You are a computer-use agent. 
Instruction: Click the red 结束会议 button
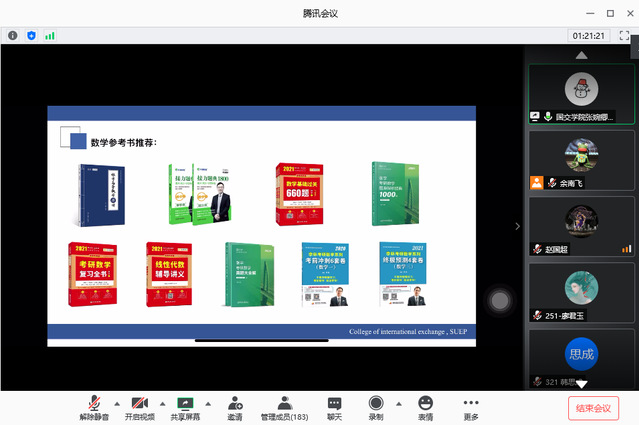coord(594,408)
